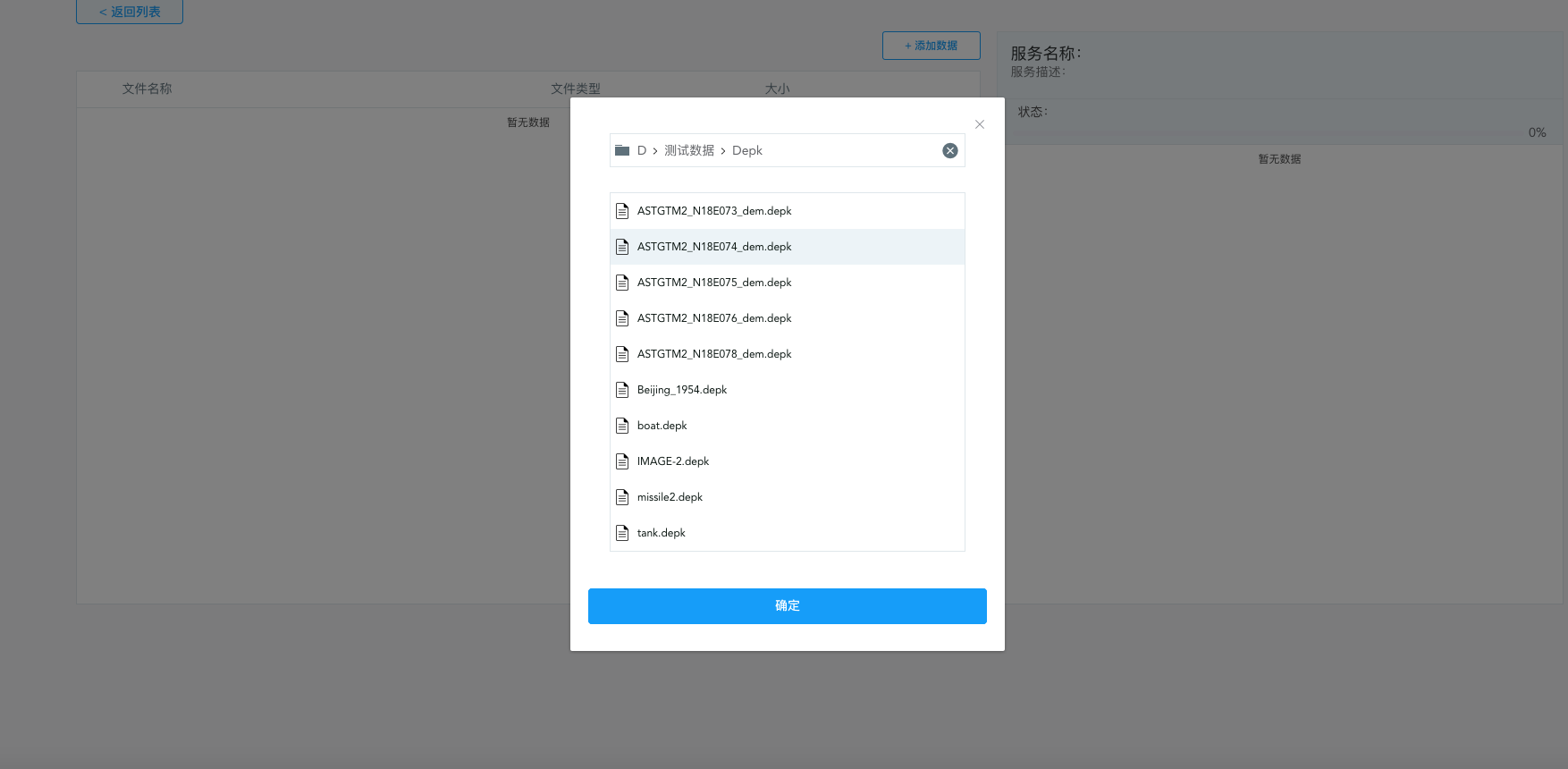This screenshot has width=1568, height=769.
Task: Select file IMAGE-2.depk
Action: coord(788,461)
